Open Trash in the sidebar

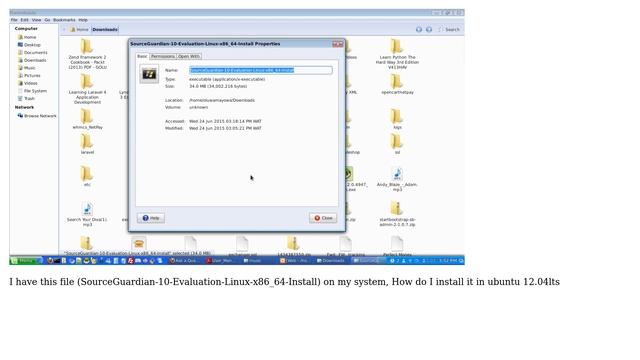pos(26,99)
